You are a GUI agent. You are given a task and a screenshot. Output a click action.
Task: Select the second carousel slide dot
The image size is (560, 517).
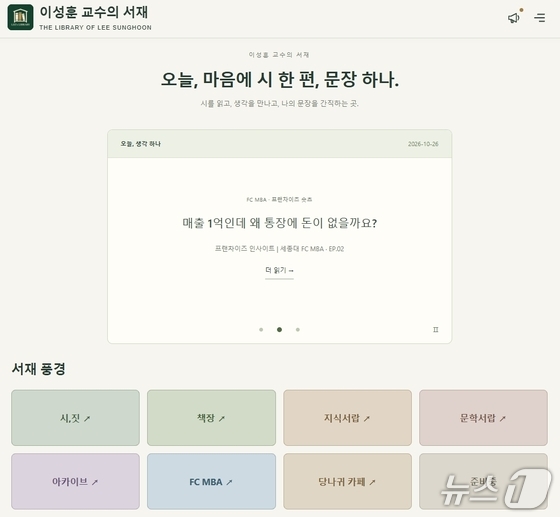pos(279,330)
